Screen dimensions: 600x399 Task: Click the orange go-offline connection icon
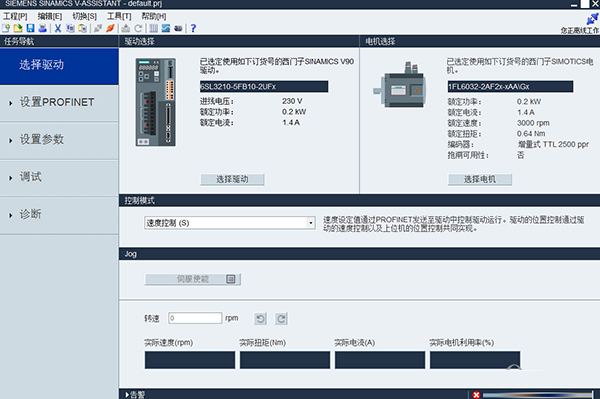110,28
